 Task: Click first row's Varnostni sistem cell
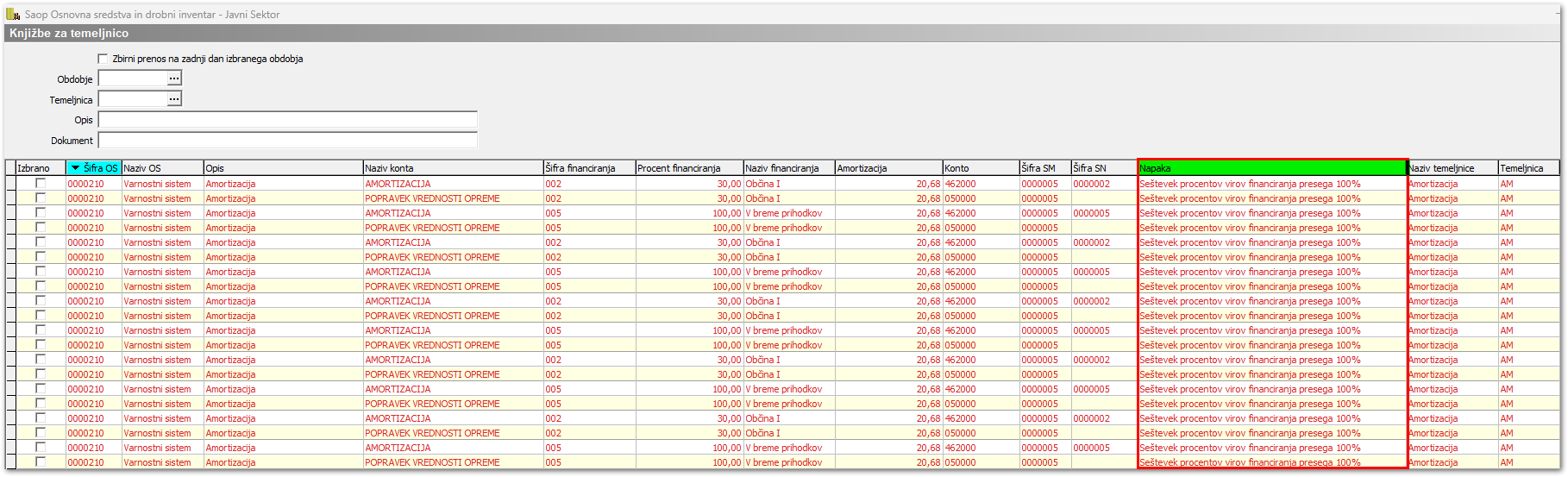(x=162, y=184)
